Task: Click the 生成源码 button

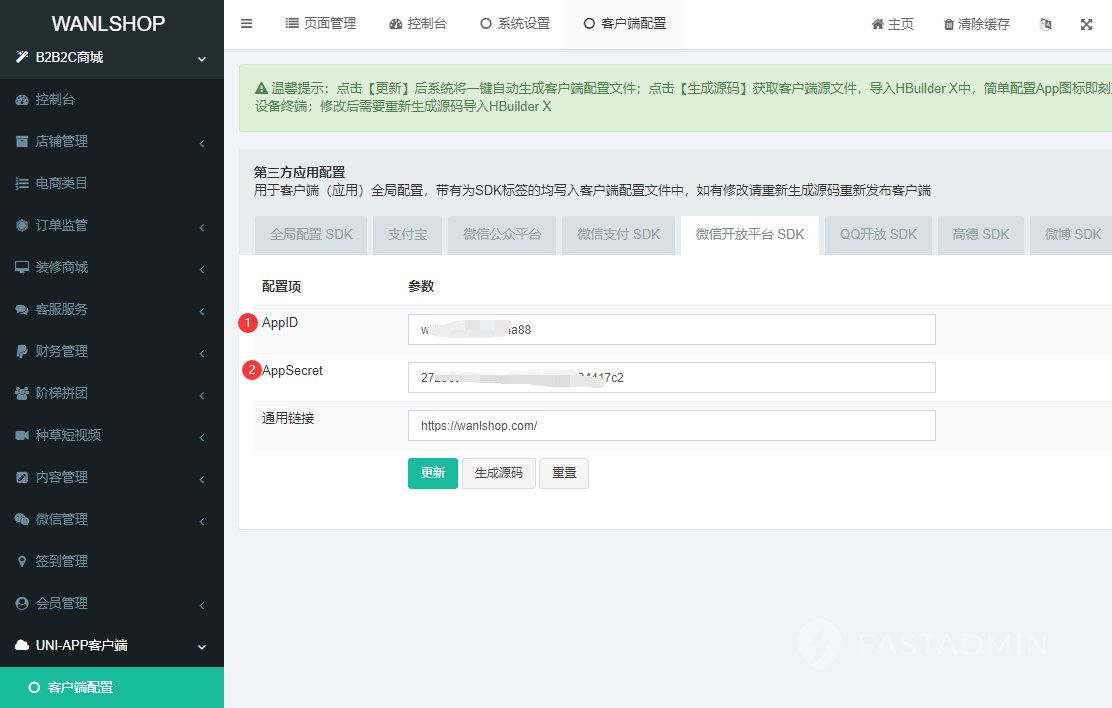Action: pyautogui.click(x=499, y=473)
